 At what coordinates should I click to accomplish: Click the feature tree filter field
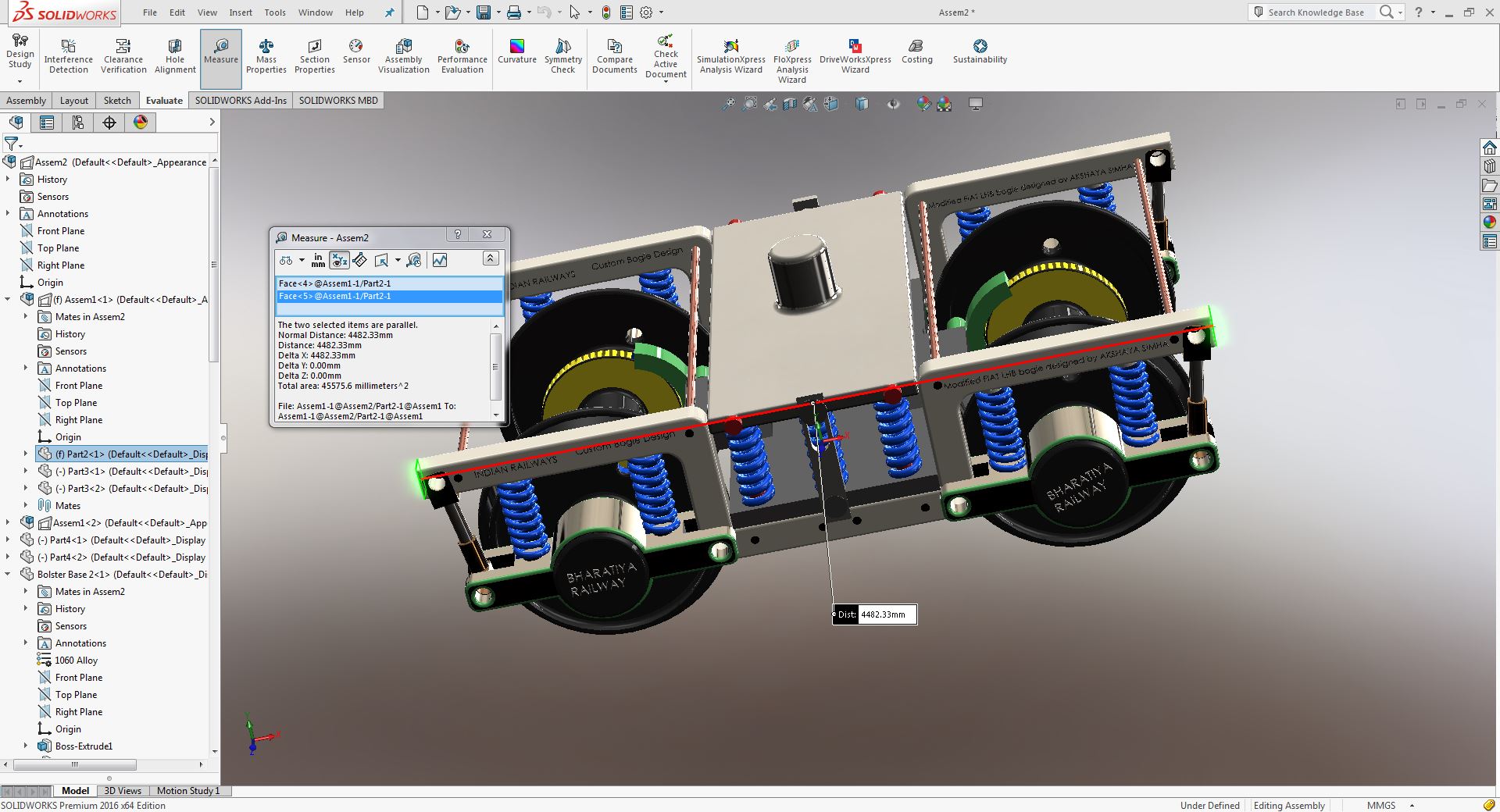pos(109,144)
